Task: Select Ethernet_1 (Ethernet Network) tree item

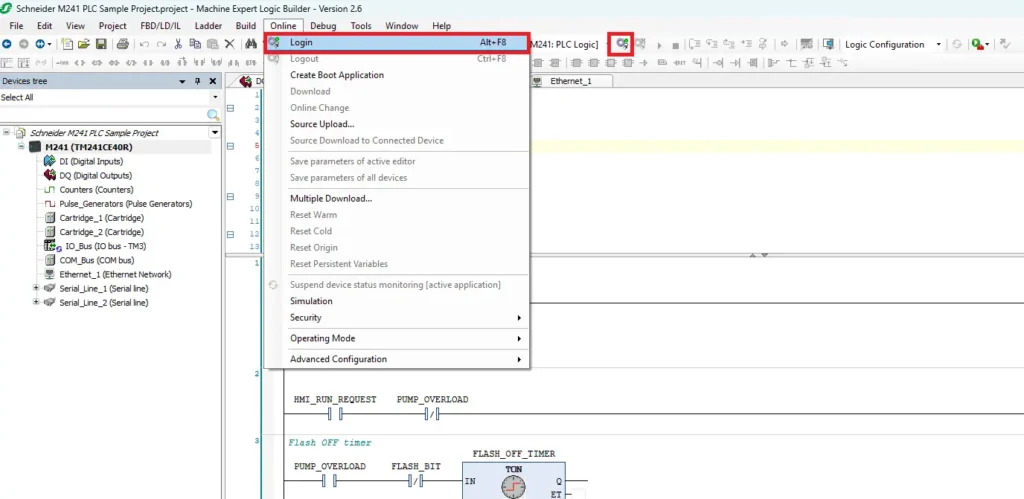Action: (115, 274)
